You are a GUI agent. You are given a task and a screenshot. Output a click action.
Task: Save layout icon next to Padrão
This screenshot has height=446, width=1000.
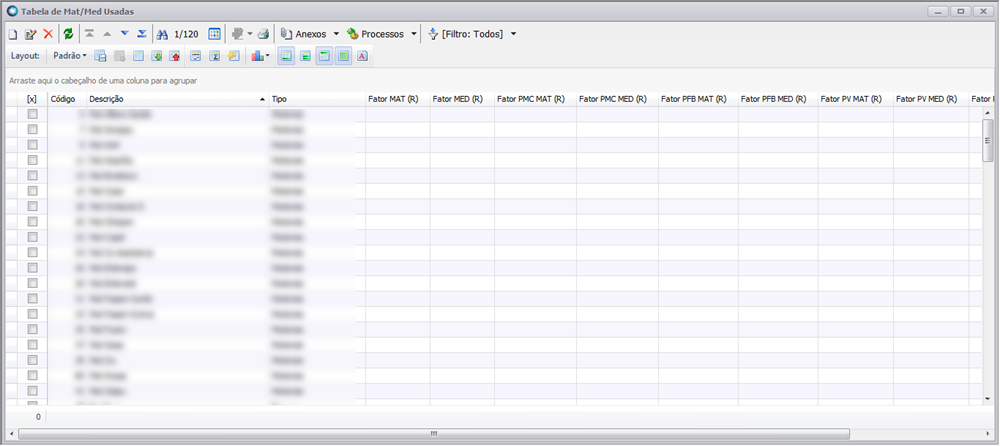coord(100,56)
